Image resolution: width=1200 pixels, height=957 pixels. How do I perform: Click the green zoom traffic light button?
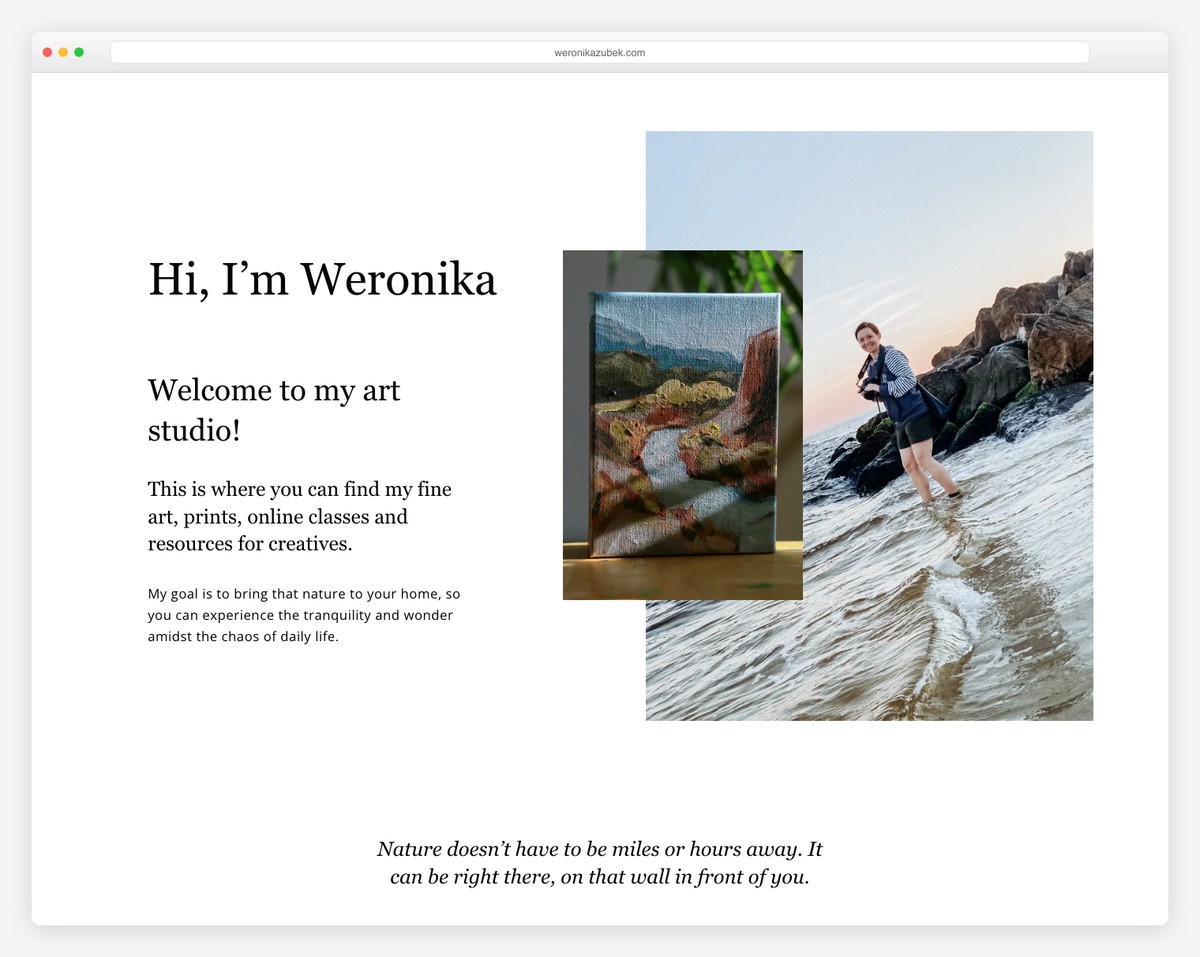coord(78,51)
